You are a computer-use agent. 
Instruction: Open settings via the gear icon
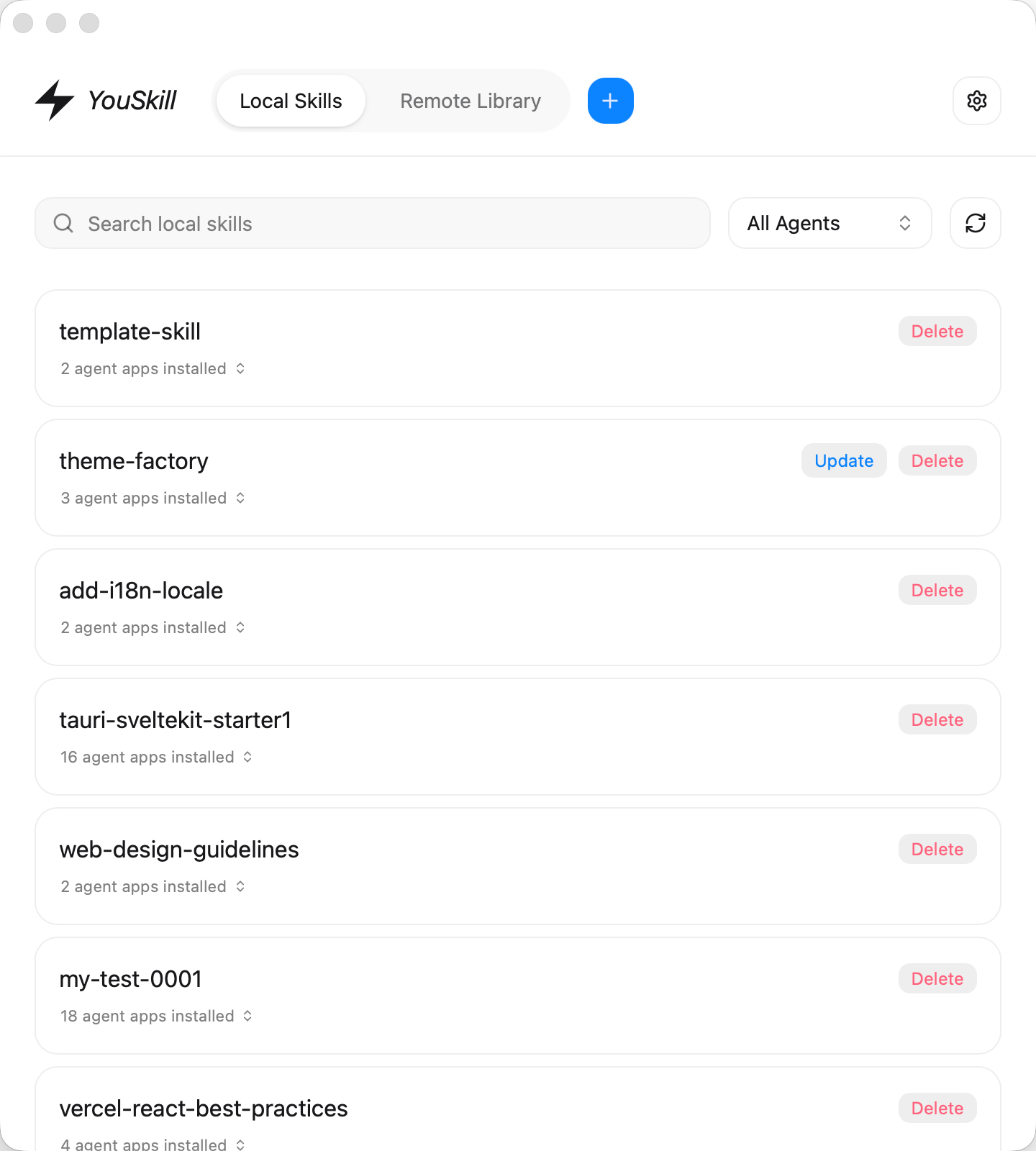click(976, 101)
